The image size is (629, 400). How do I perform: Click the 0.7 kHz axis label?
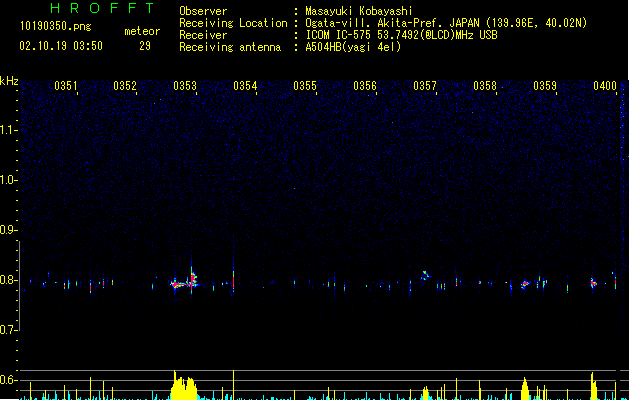pyautogui.click(x=8, y=330)
